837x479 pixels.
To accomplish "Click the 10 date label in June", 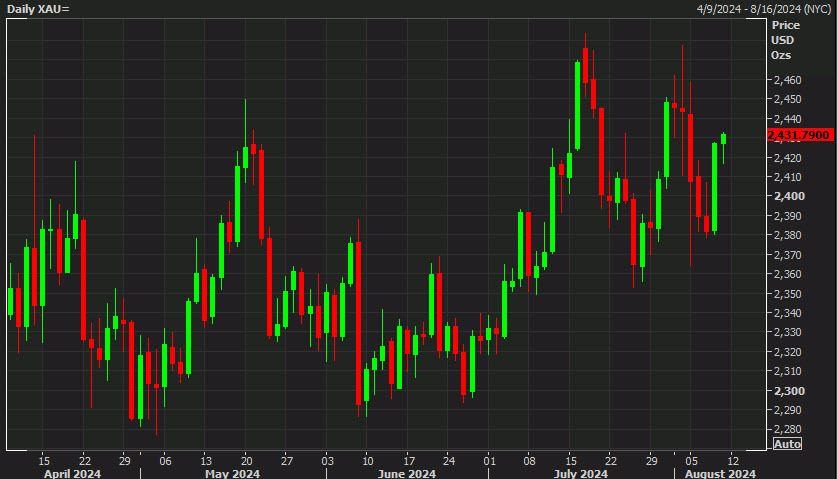I will (368, 461).
